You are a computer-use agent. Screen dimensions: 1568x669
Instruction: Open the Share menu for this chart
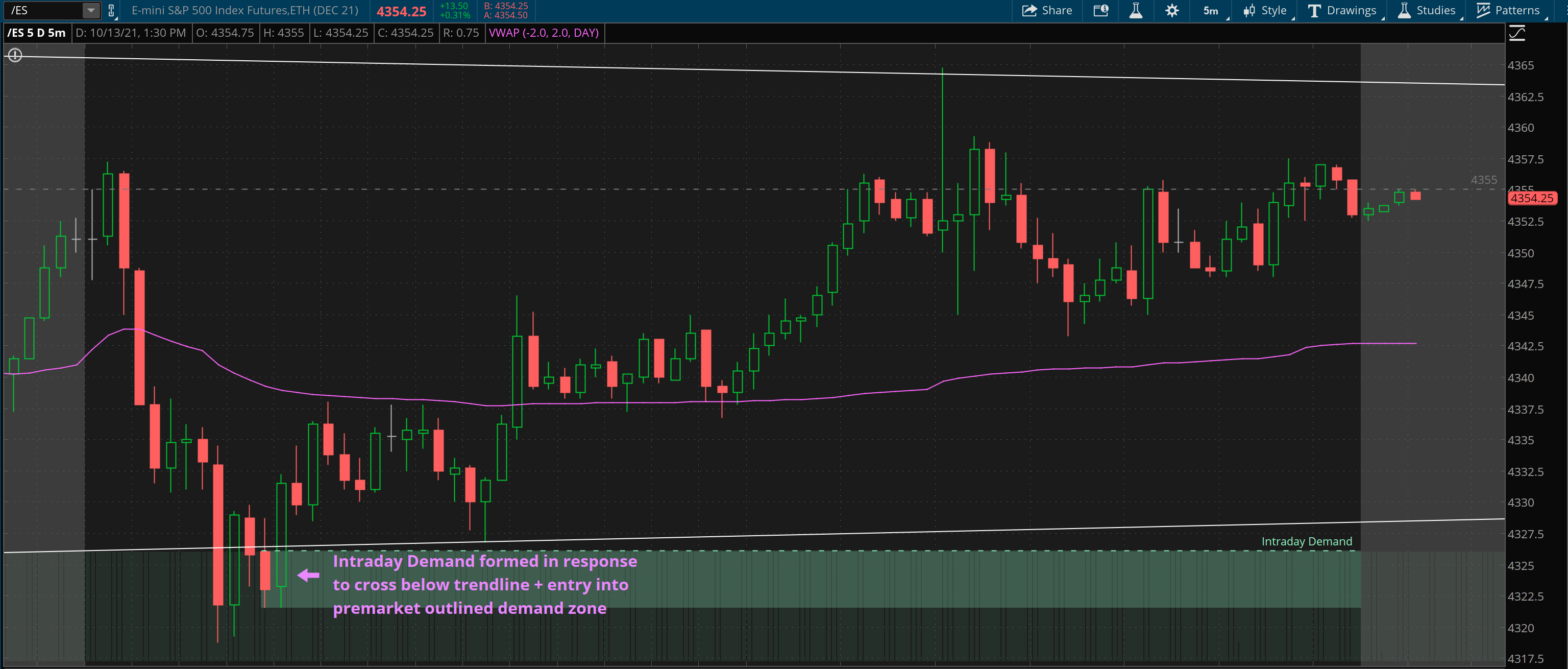click(1047, 10)
